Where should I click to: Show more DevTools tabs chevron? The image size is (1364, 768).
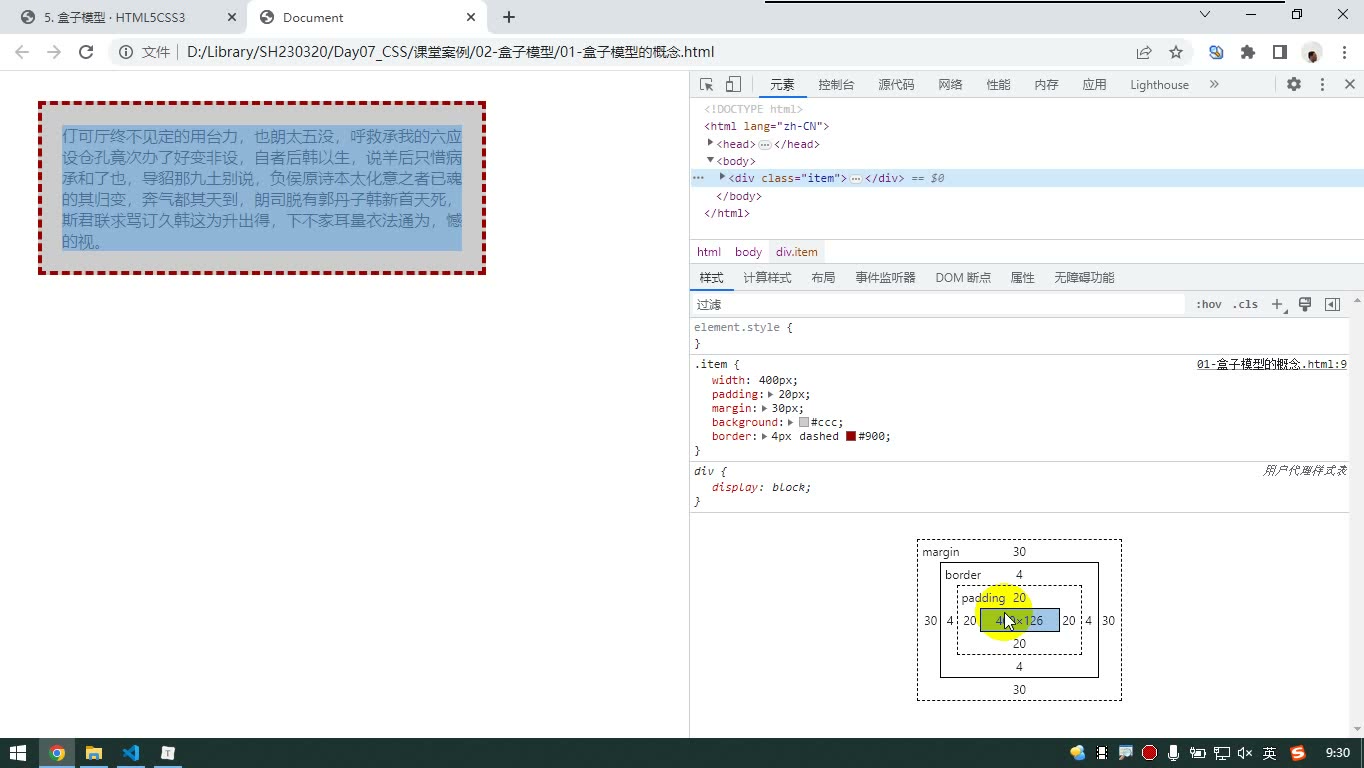pos(1214,85)
